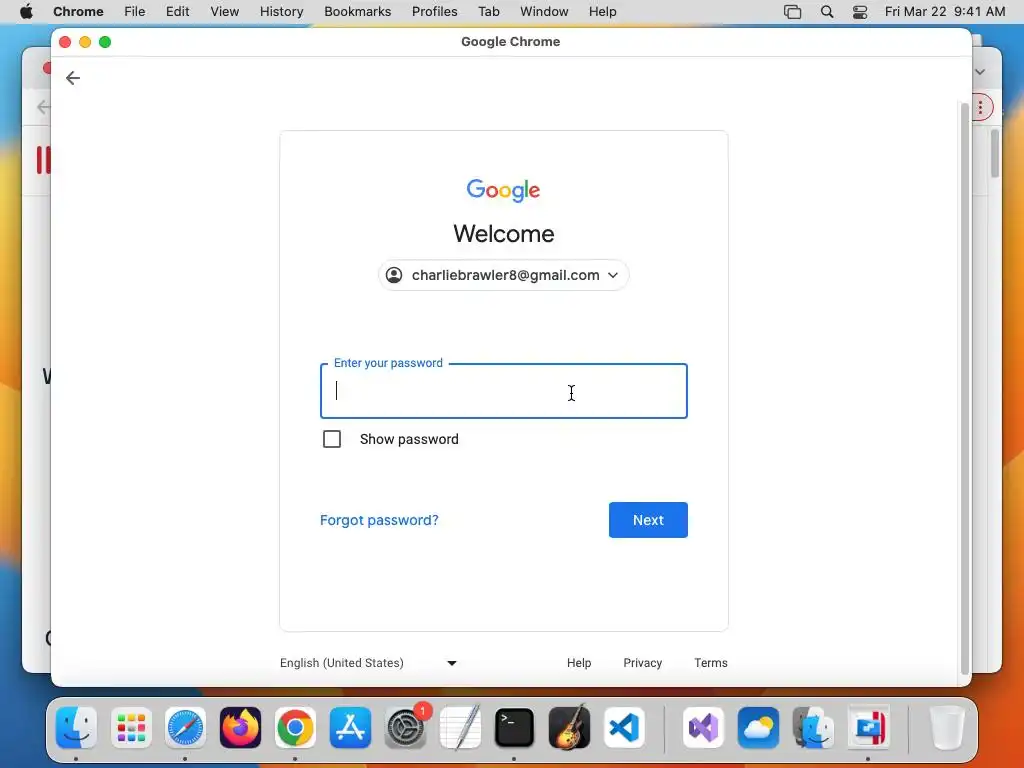Click the tab search chevron in background window
Screen dimensions: 1024x768
[x=980, y=72]
